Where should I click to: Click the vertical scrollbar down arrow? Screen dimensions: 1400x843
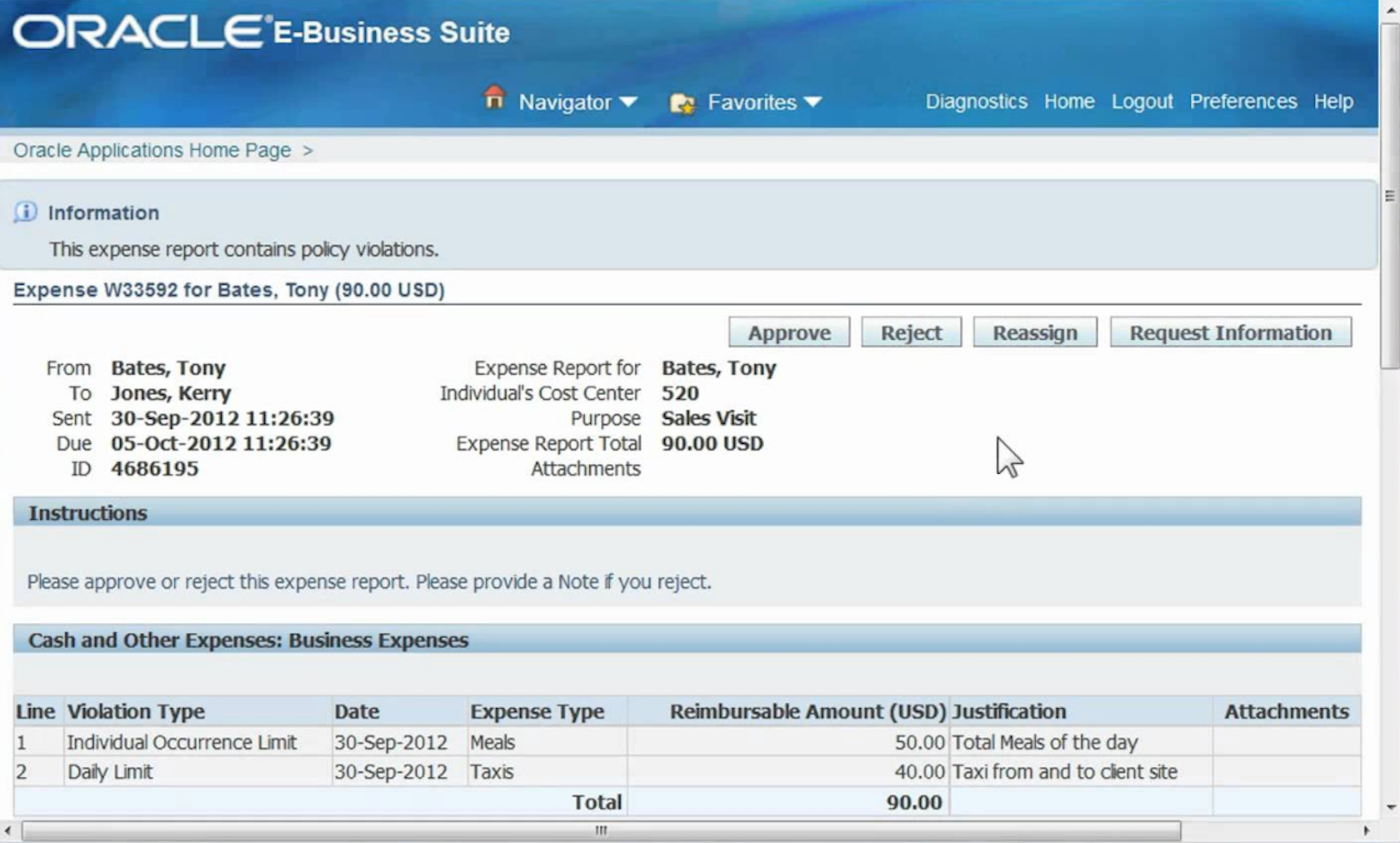[x=1390, y=806]
